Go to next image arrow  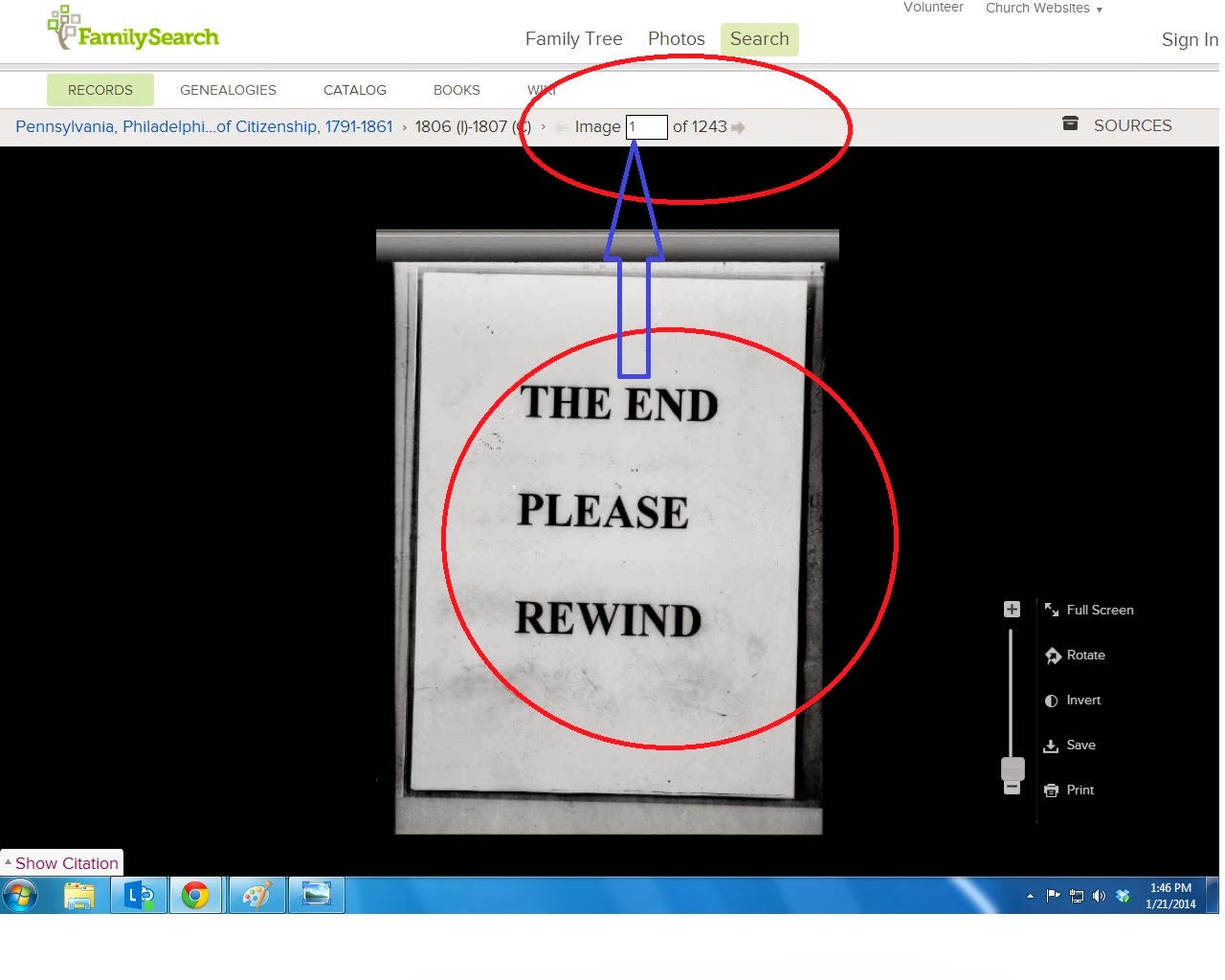[738, 127]
